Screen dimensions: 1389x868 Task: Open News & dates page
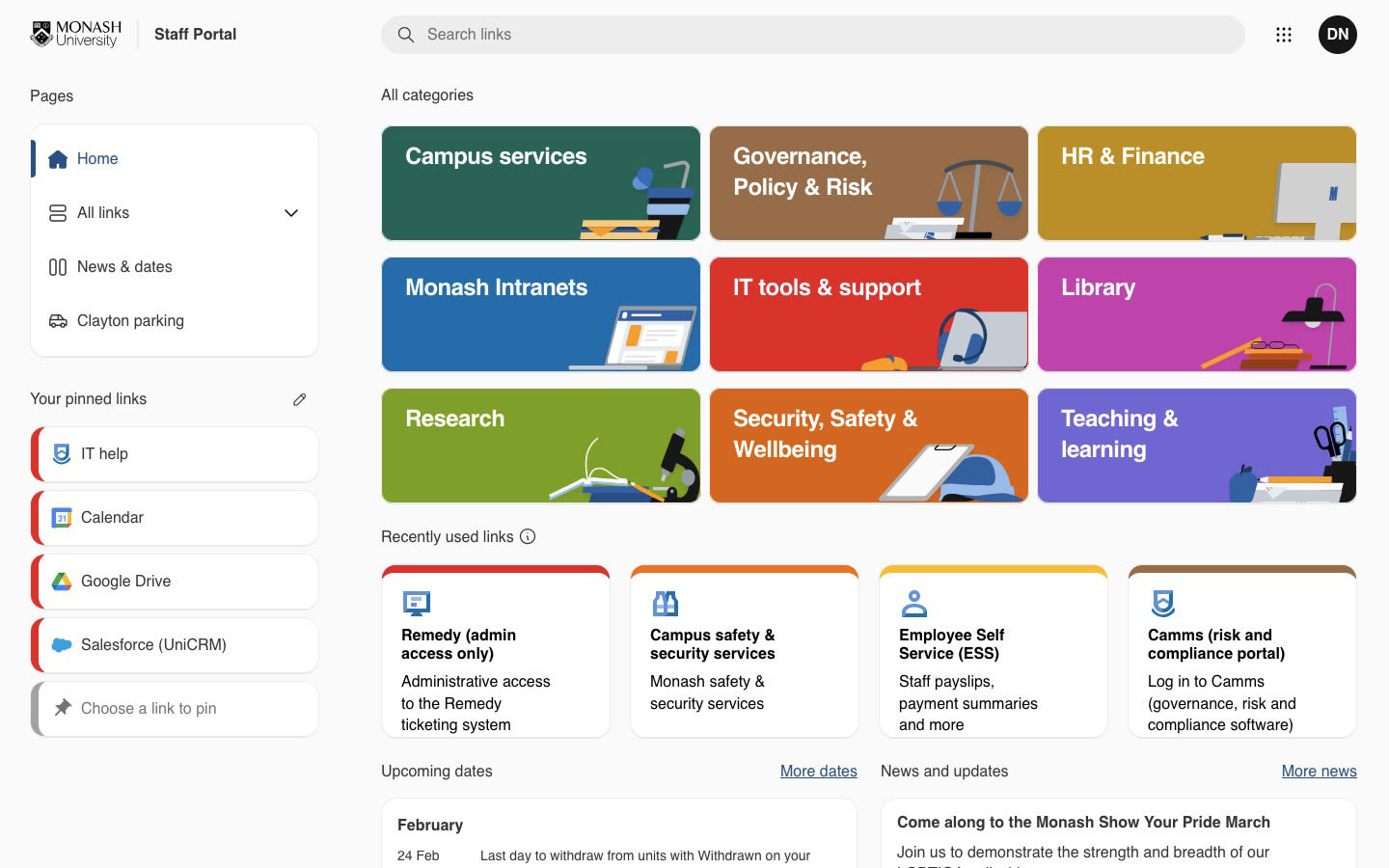175,267
